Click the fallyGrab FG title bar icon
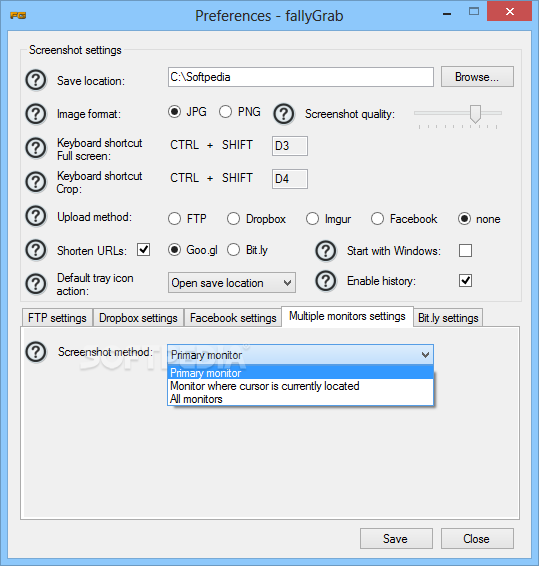 (x=18, y=16)
